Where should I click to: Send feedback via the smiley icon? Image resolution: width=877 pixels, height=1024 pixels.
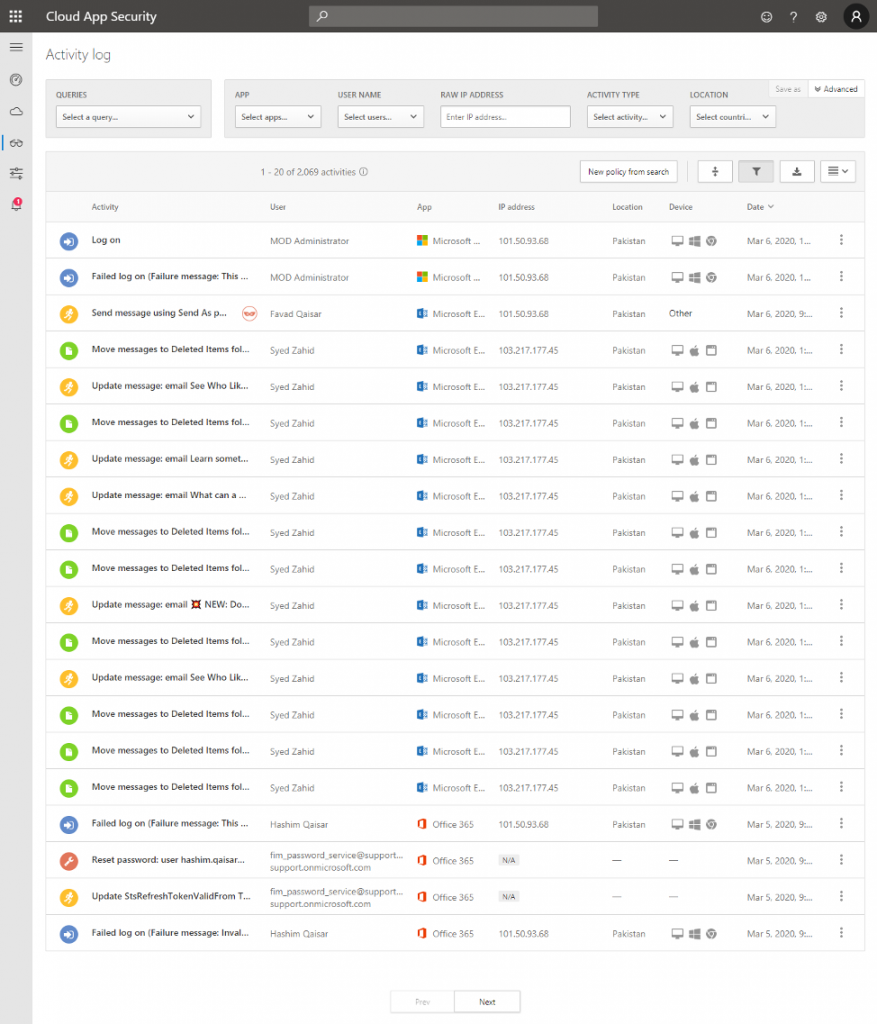click(x=766, y=16)
